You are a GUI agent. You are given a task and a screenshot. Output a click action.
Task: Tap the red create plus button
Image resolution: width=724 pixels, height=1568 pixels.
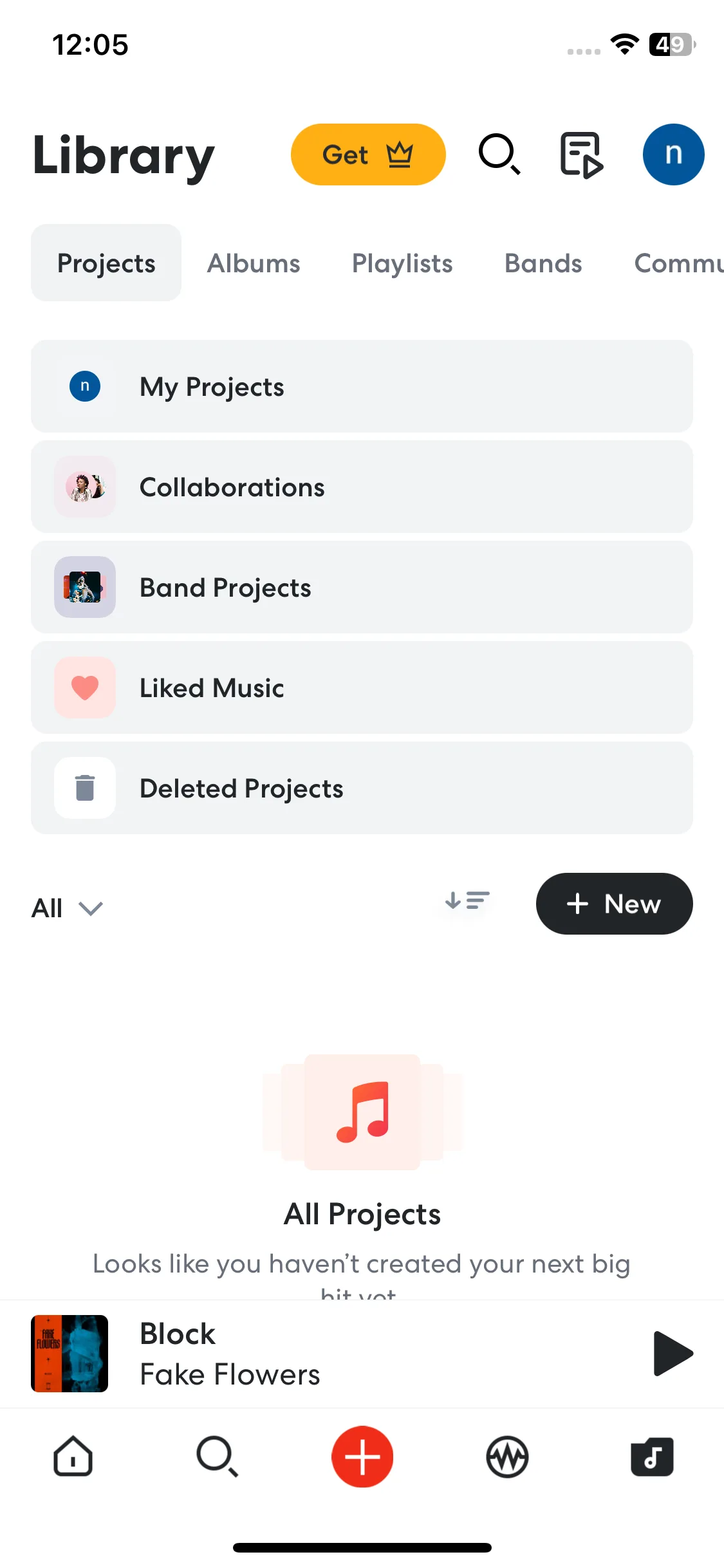[362, 1456]
